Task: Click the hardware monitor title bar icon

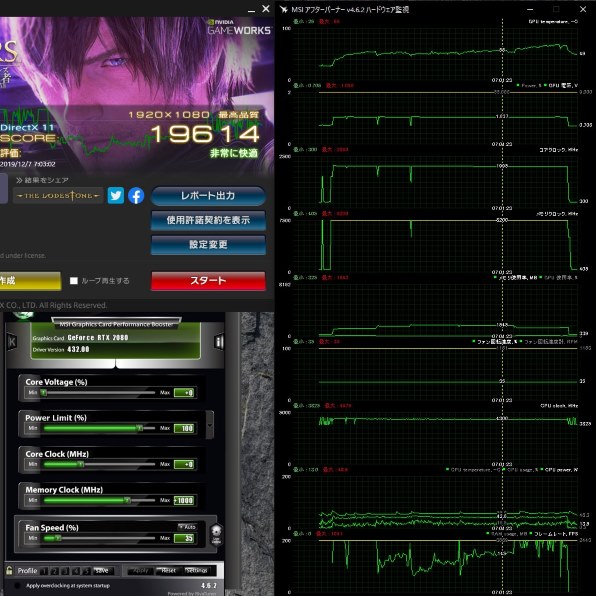Action: [x=284, y=9]
